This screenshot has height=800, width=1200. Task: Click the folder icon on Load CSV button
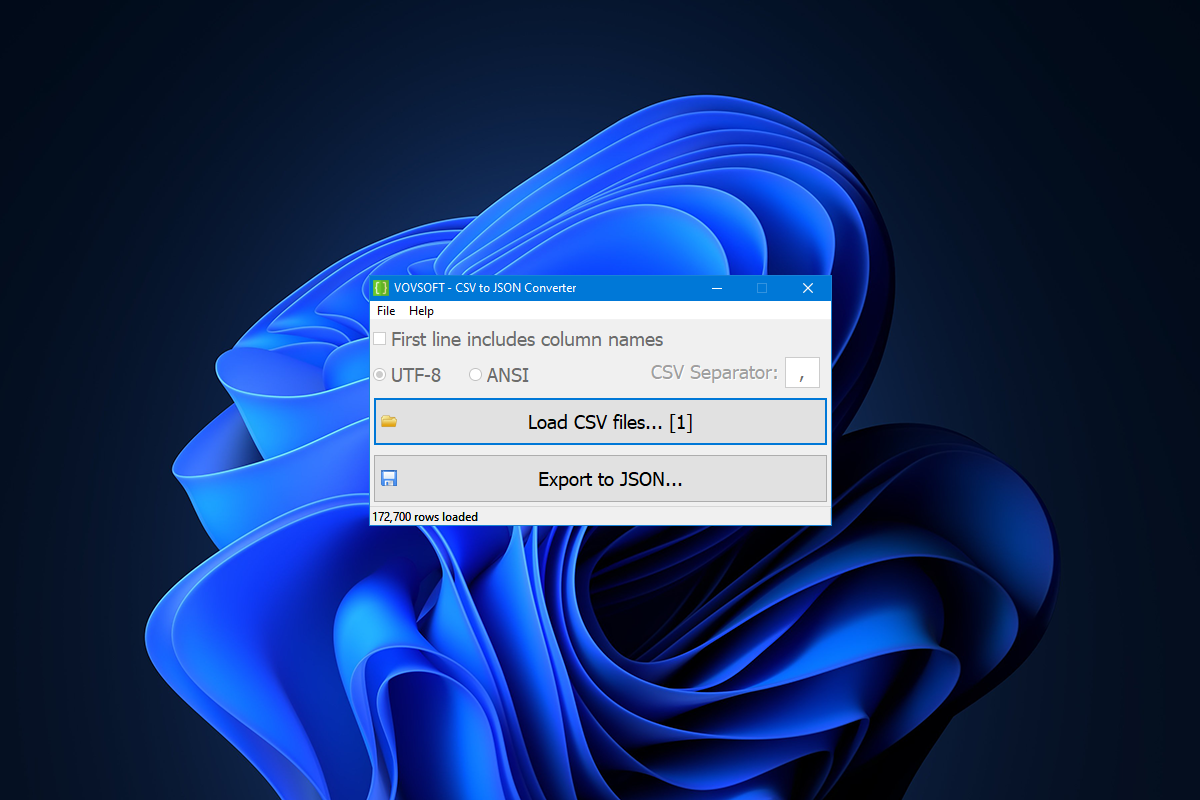(389, 421)
